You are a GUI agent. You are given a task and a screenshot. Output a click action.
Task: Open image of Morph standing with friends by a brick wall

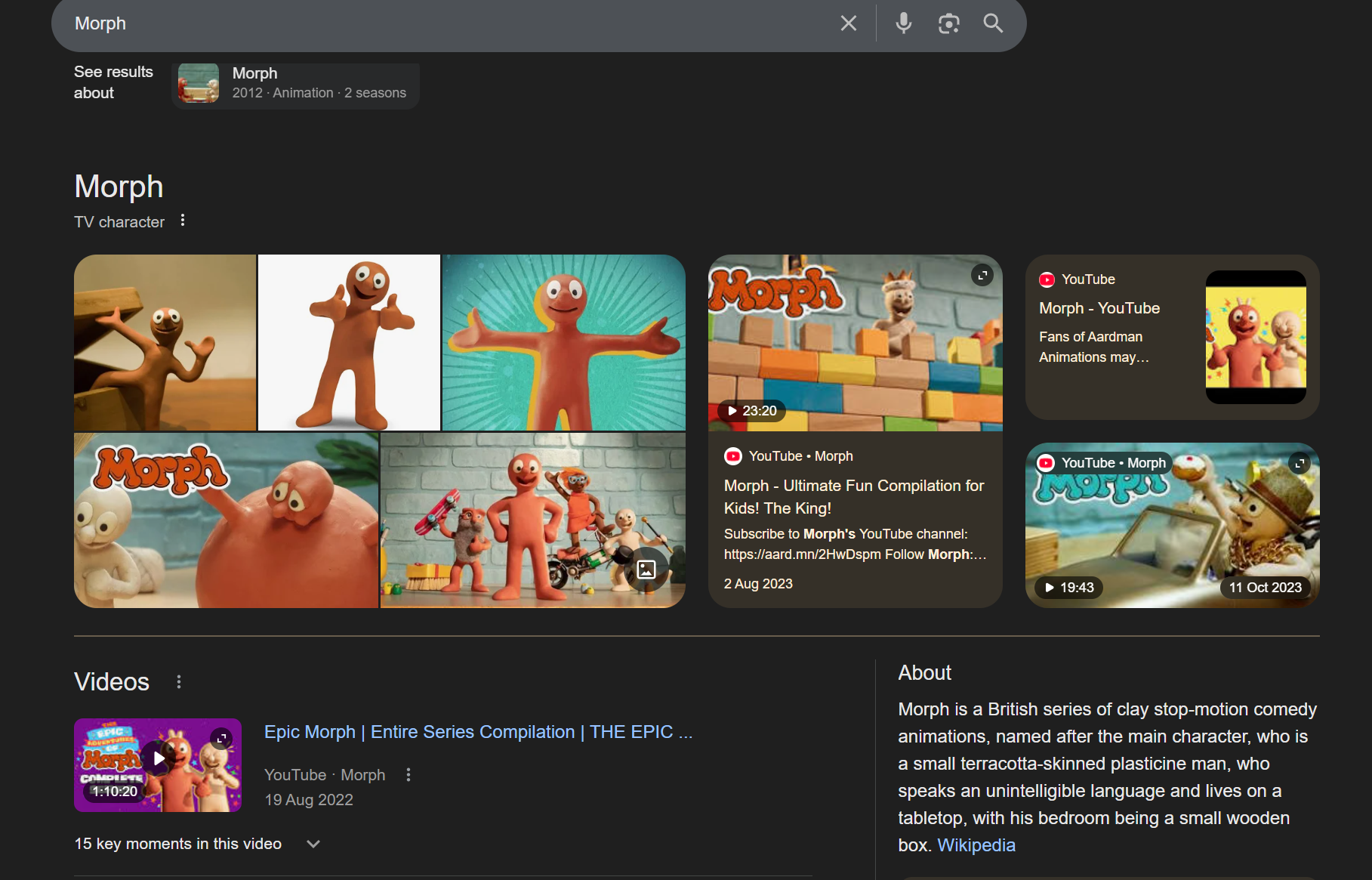click(533, 520)
